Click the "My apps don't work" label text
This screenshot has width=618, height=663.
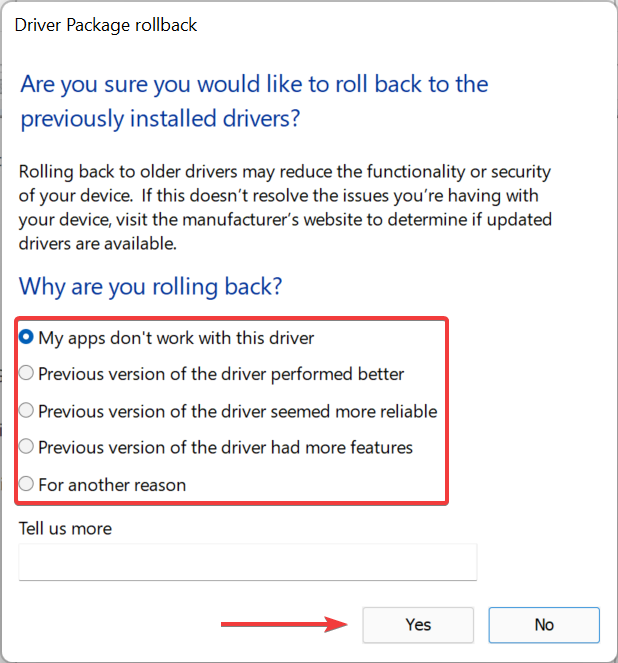click(176, 338)
